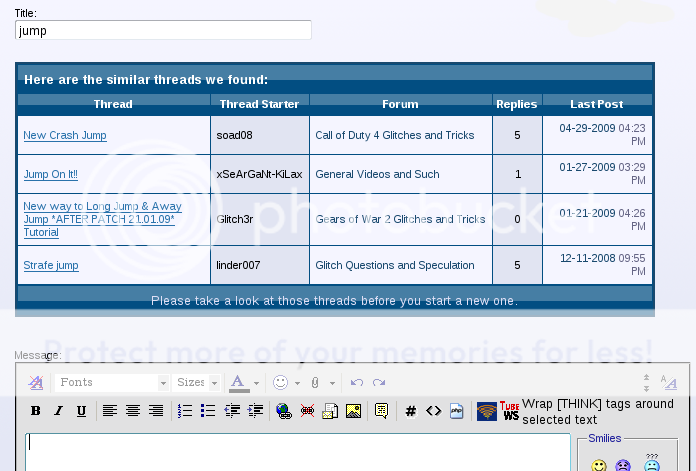
Task: Click Call of Duty 4 Glitches and Tricks
Action: click(x=395, y=135)
